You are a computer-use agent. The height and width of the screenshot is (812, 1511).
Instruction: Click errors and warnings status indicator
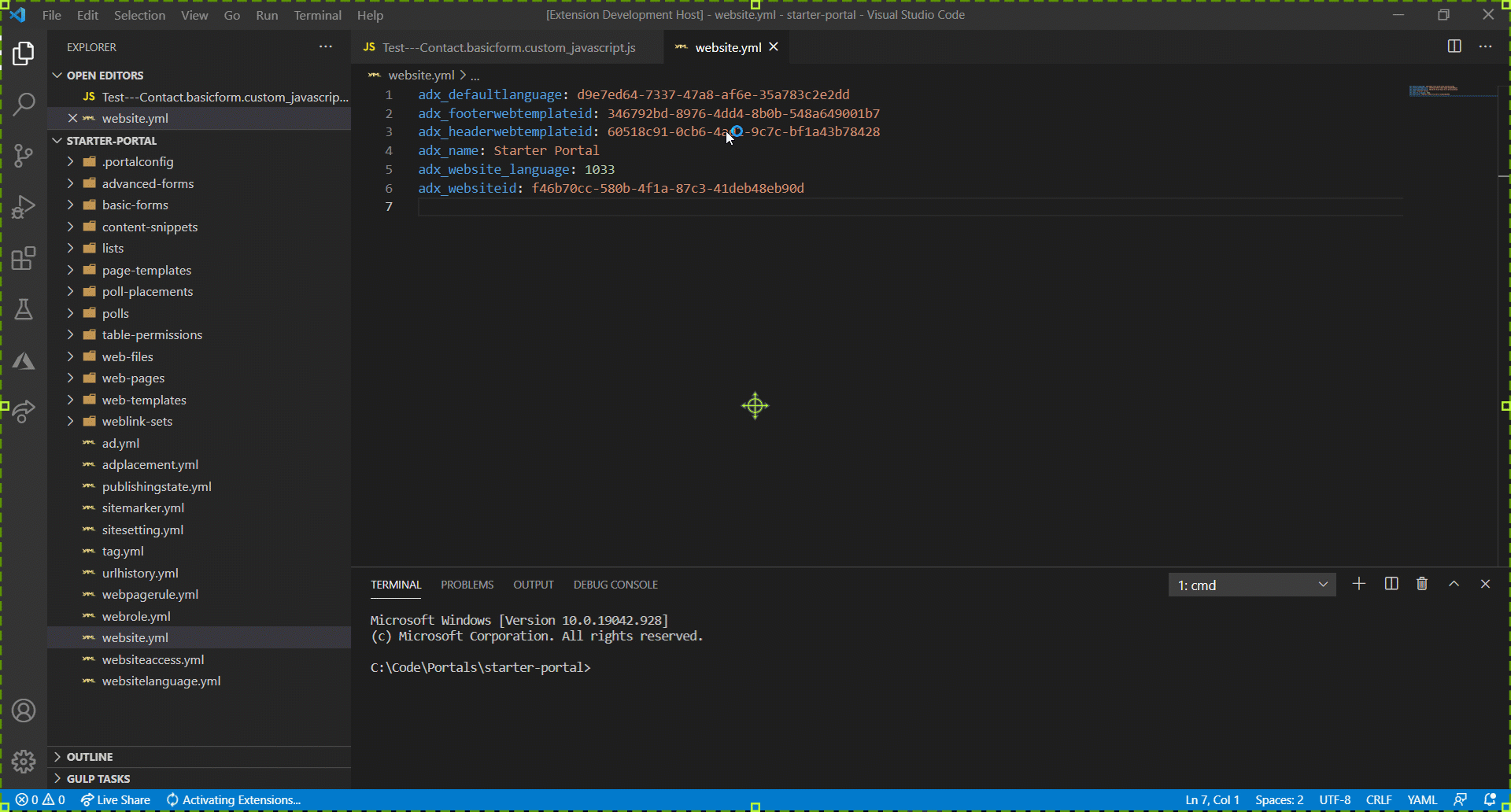click(40, 799)
